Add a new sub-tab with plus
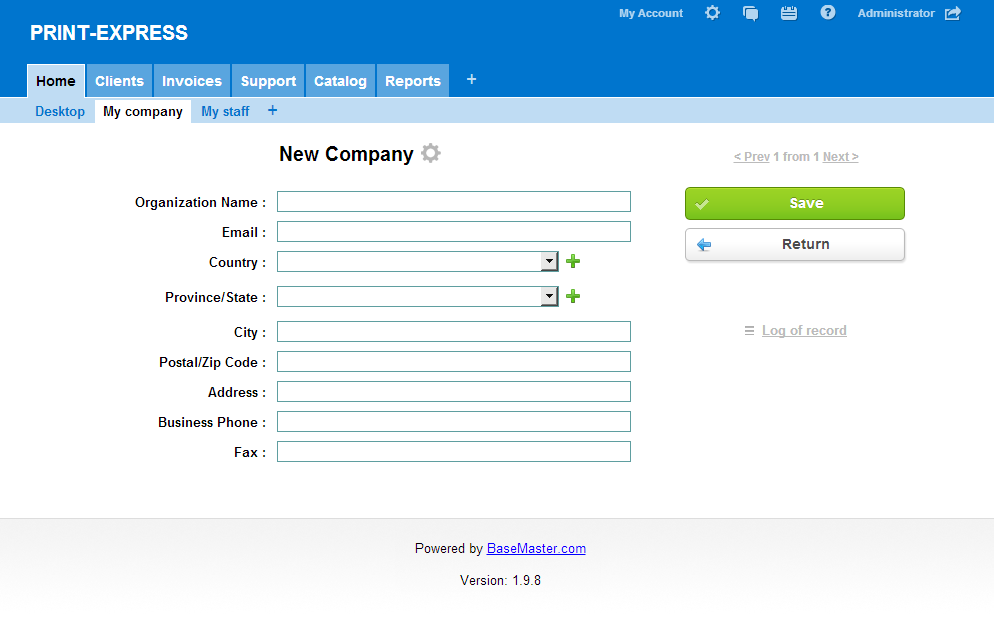Image resolution: width=994 pixels, height=634 pixels. tap(273, 110)
